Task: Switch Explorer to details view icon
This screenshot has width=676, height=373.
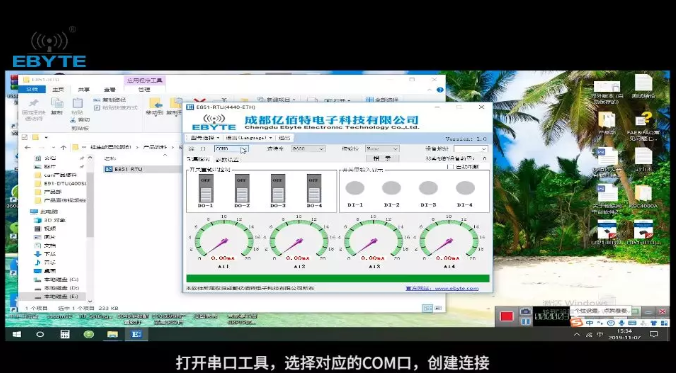Action: [427, 308]
